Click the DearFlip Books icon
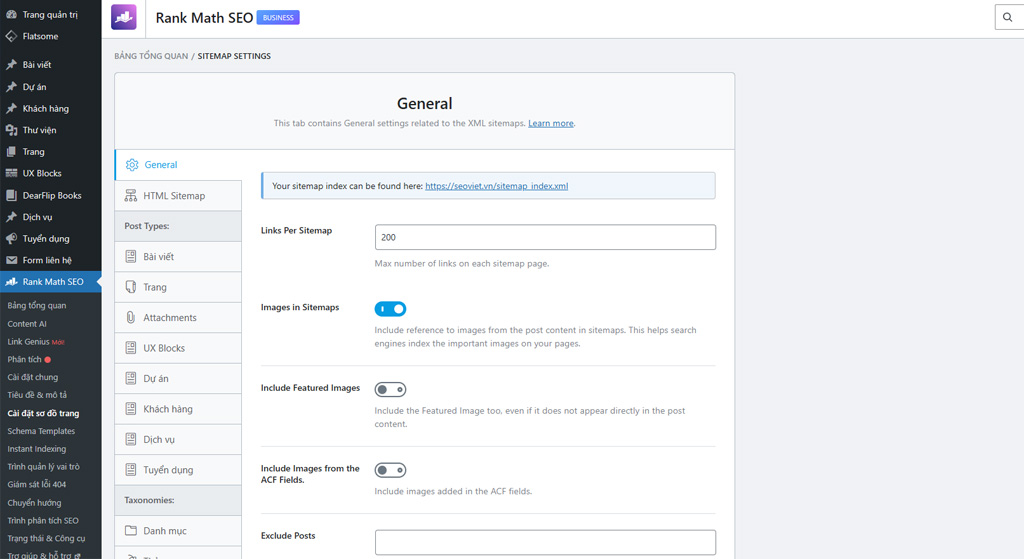This screenshot has width=1024, height=559. (x=11, y=195)
